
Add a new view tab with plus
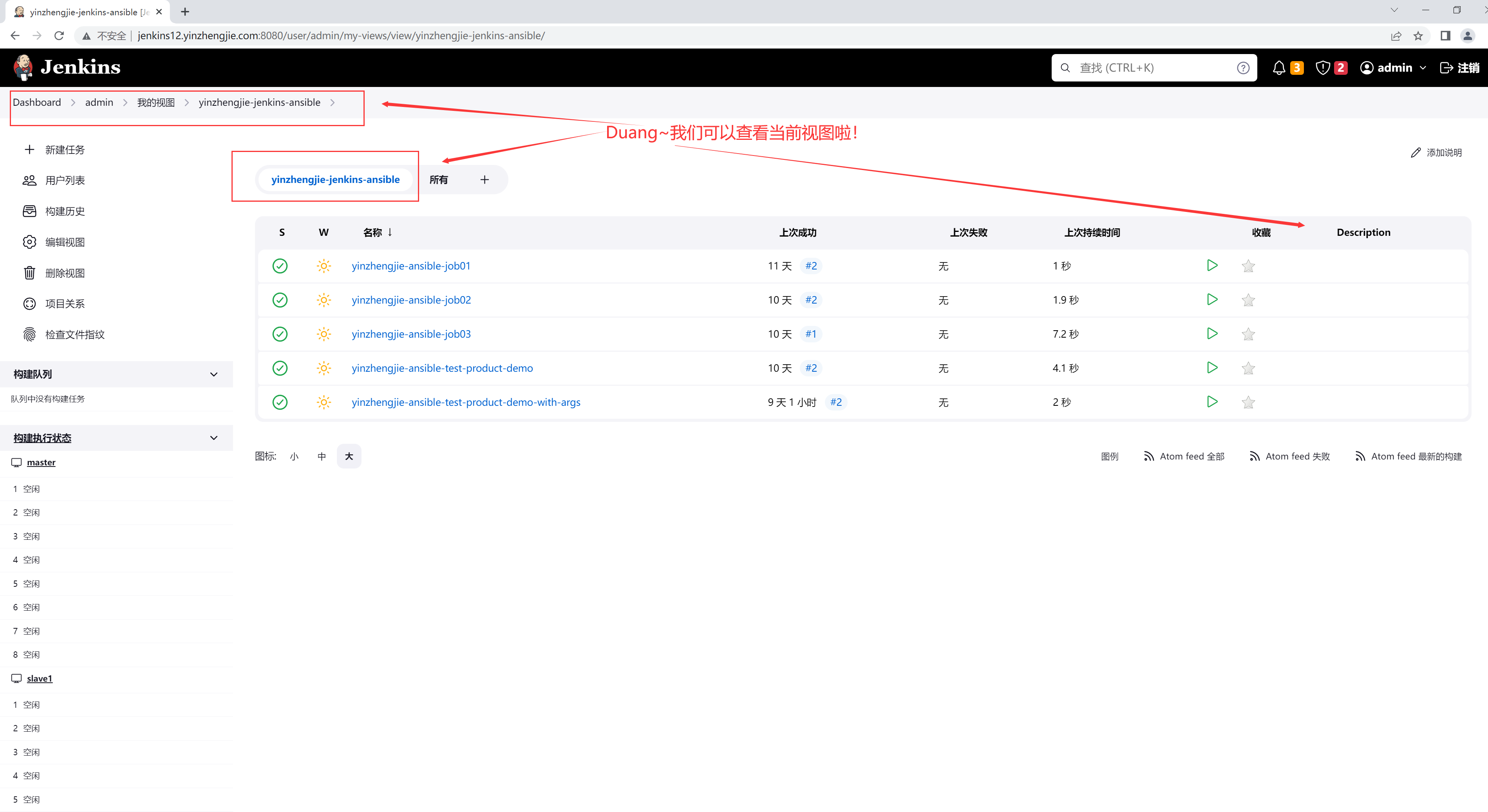tap(484, 180)
